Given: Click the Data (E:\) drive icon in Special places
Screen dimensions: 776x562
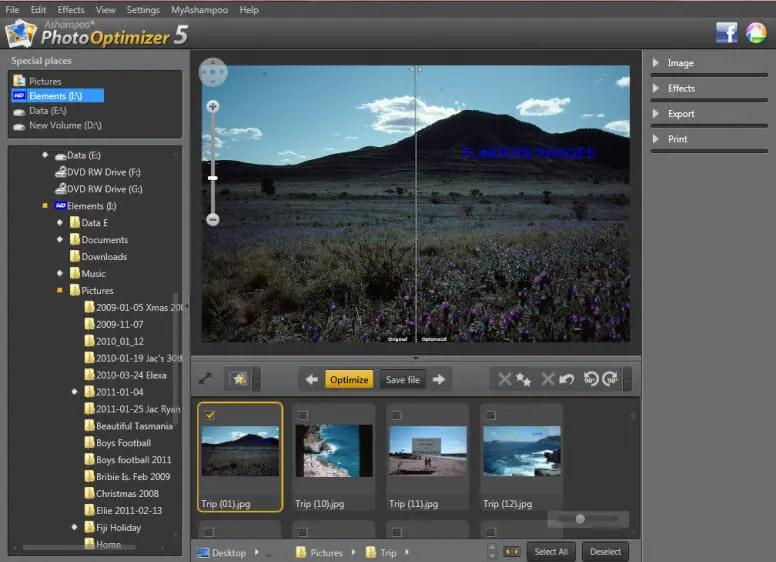Looking at the screenshot, I should (x=19, y=111).
